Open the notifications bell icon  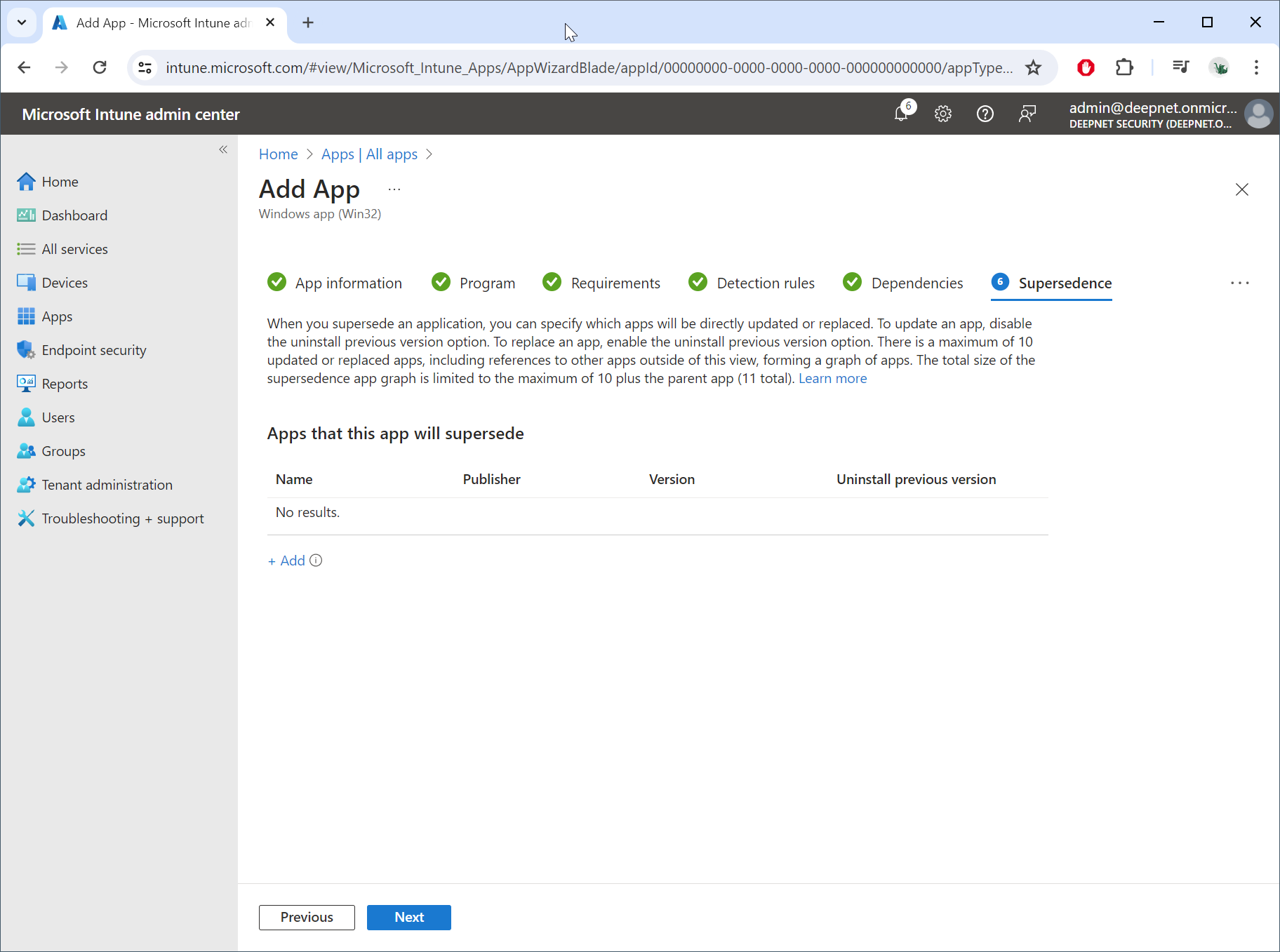[x=902, y=114]
